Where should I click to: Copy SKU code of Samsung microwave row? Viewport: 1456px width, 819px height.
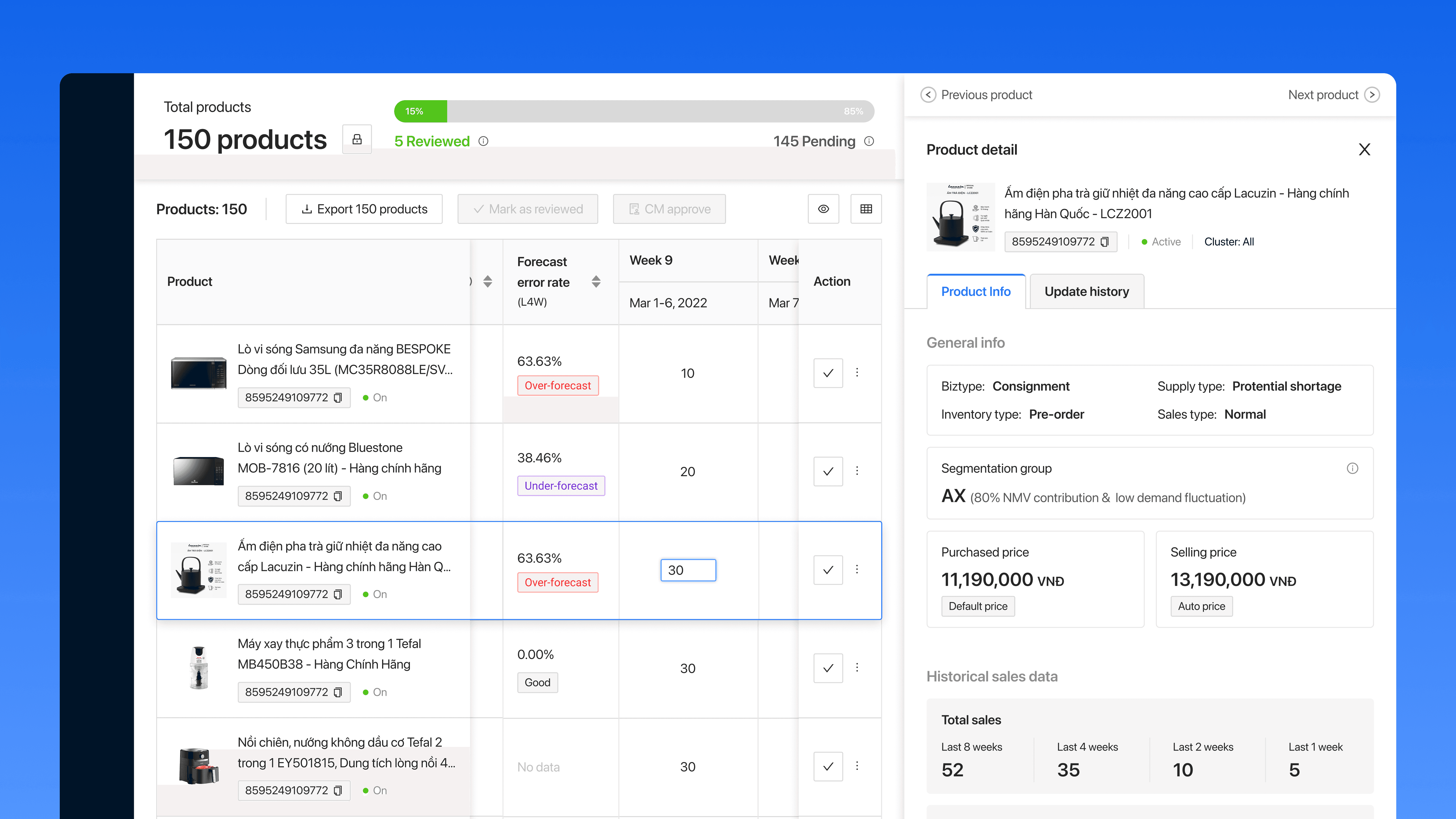coord(338,398)
